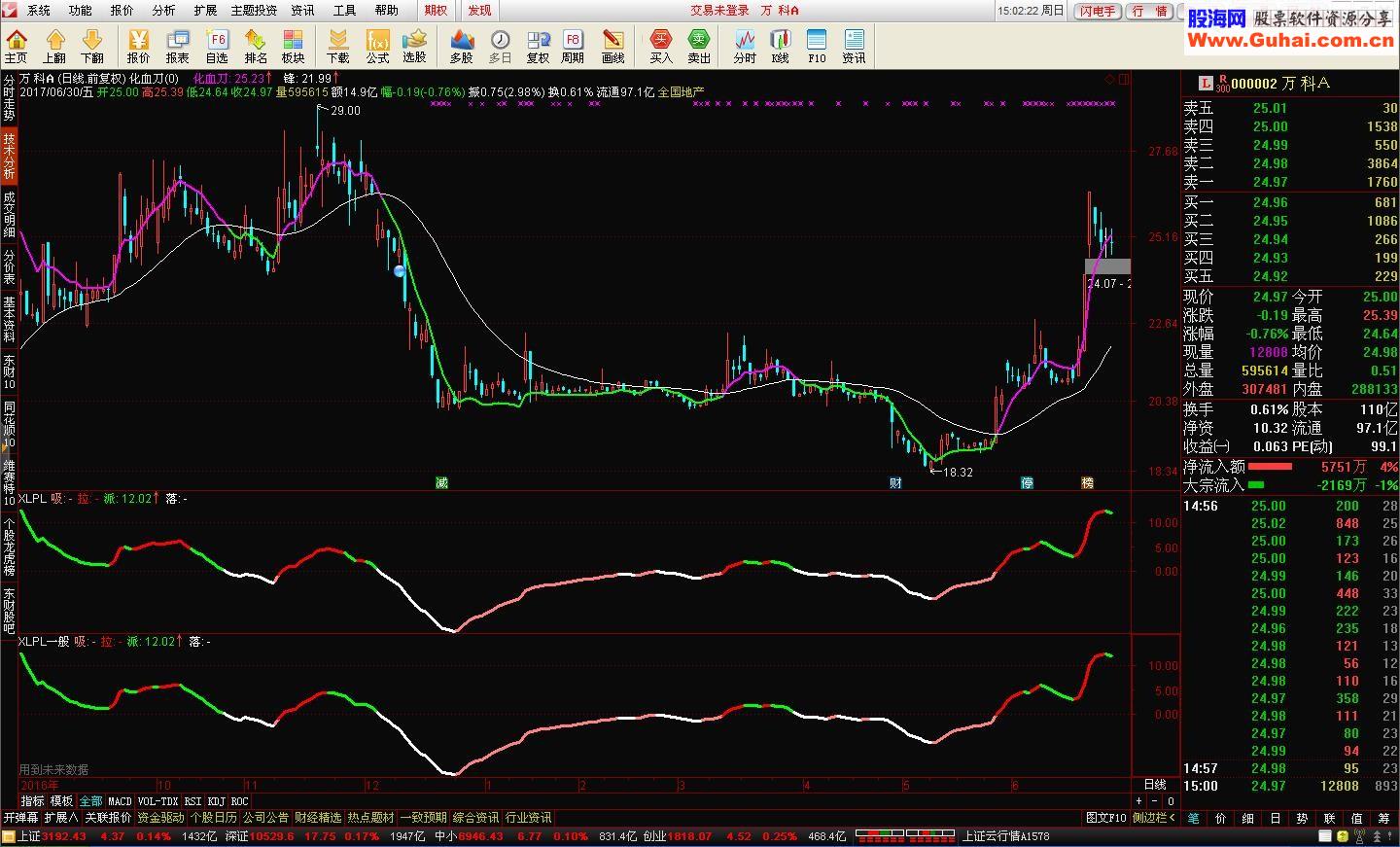
Task: Go to next page with 下翻 icon
Action: tap(91, 46)
